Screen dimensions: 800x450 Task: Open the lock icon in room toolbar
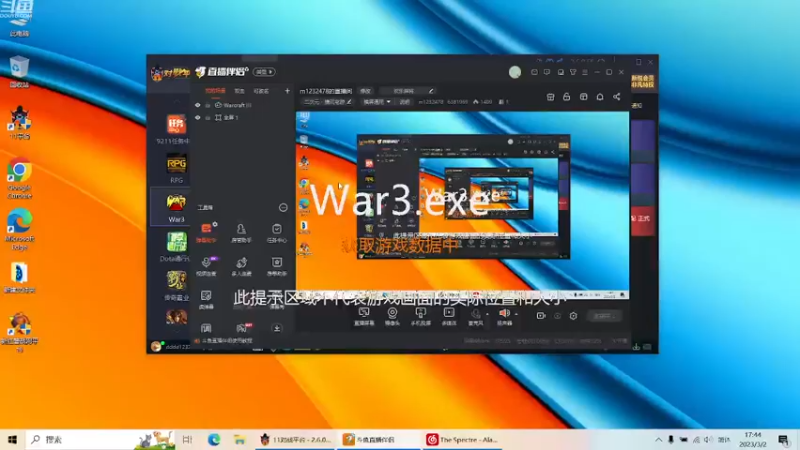[566, 97]
